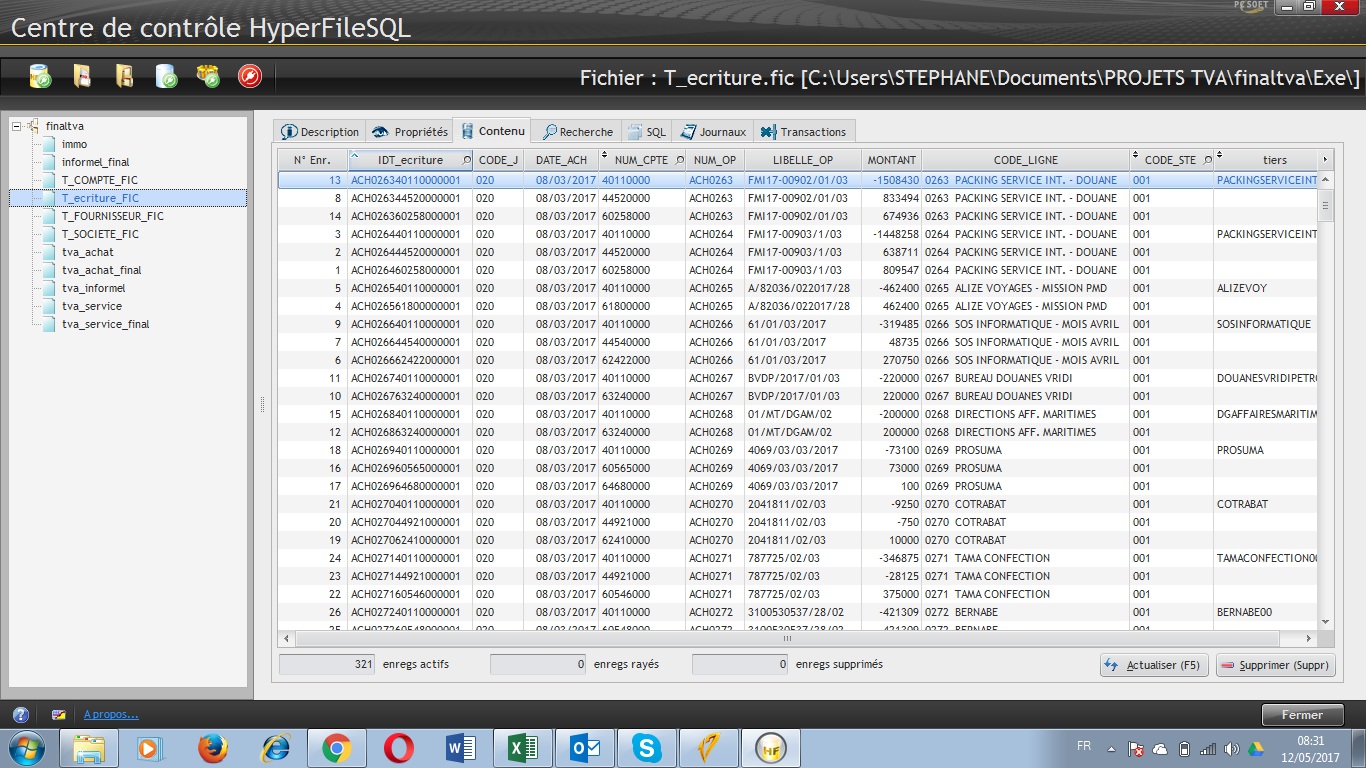
Task: Open the Propriétés tab
Action: click(x=408, y=132)
